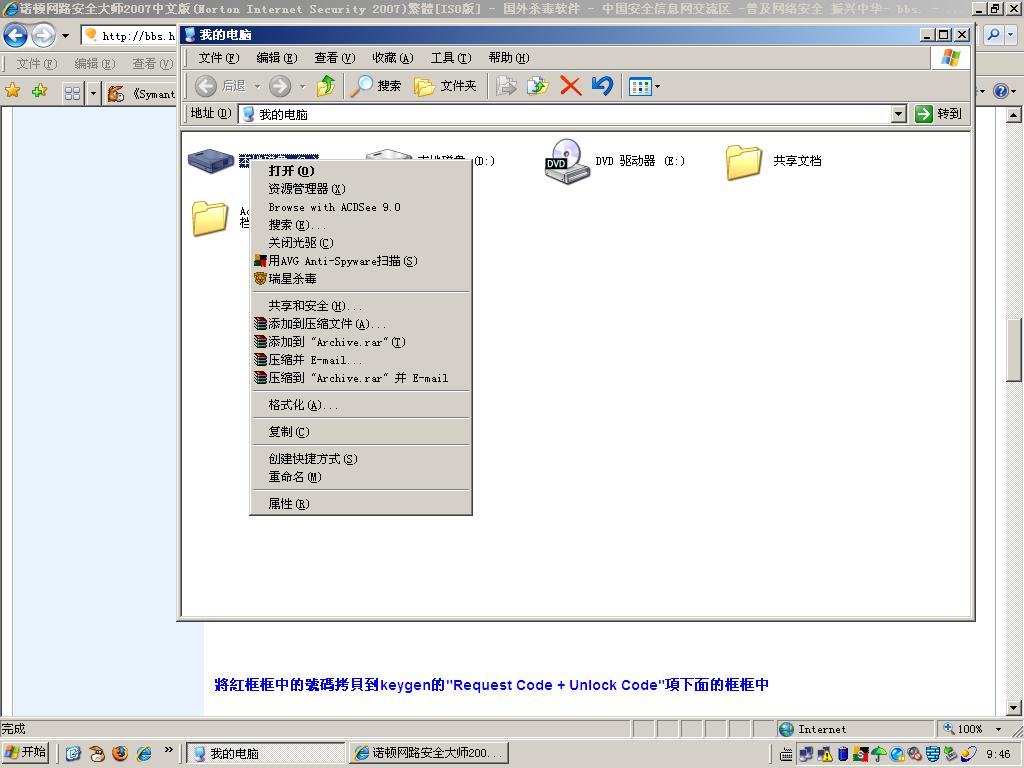Click the yellow warning tray icon

pos(826,754)
